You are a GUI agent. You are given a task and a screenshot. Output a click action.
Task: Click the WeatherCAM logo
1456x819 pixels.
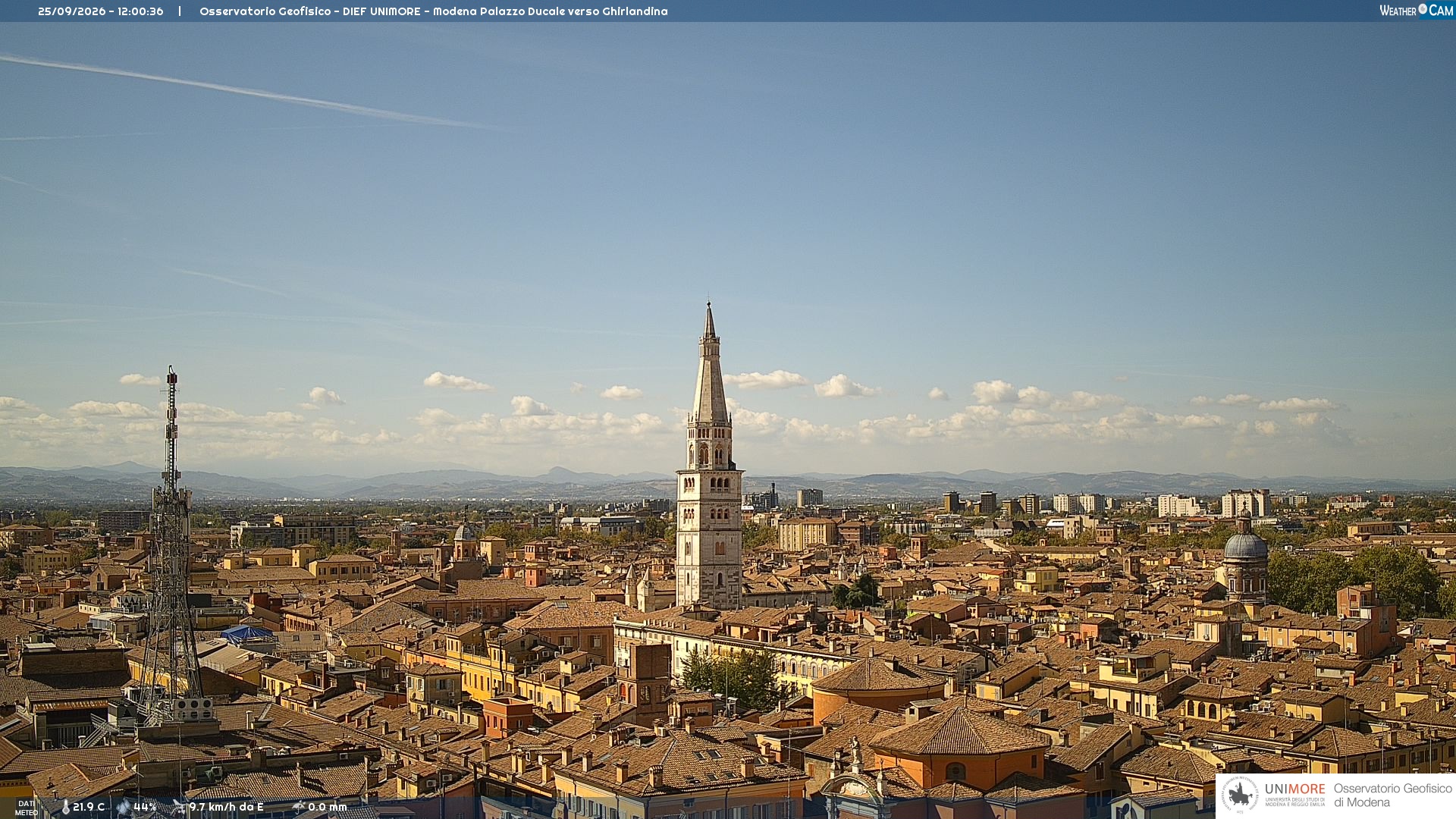(1417, 11)
